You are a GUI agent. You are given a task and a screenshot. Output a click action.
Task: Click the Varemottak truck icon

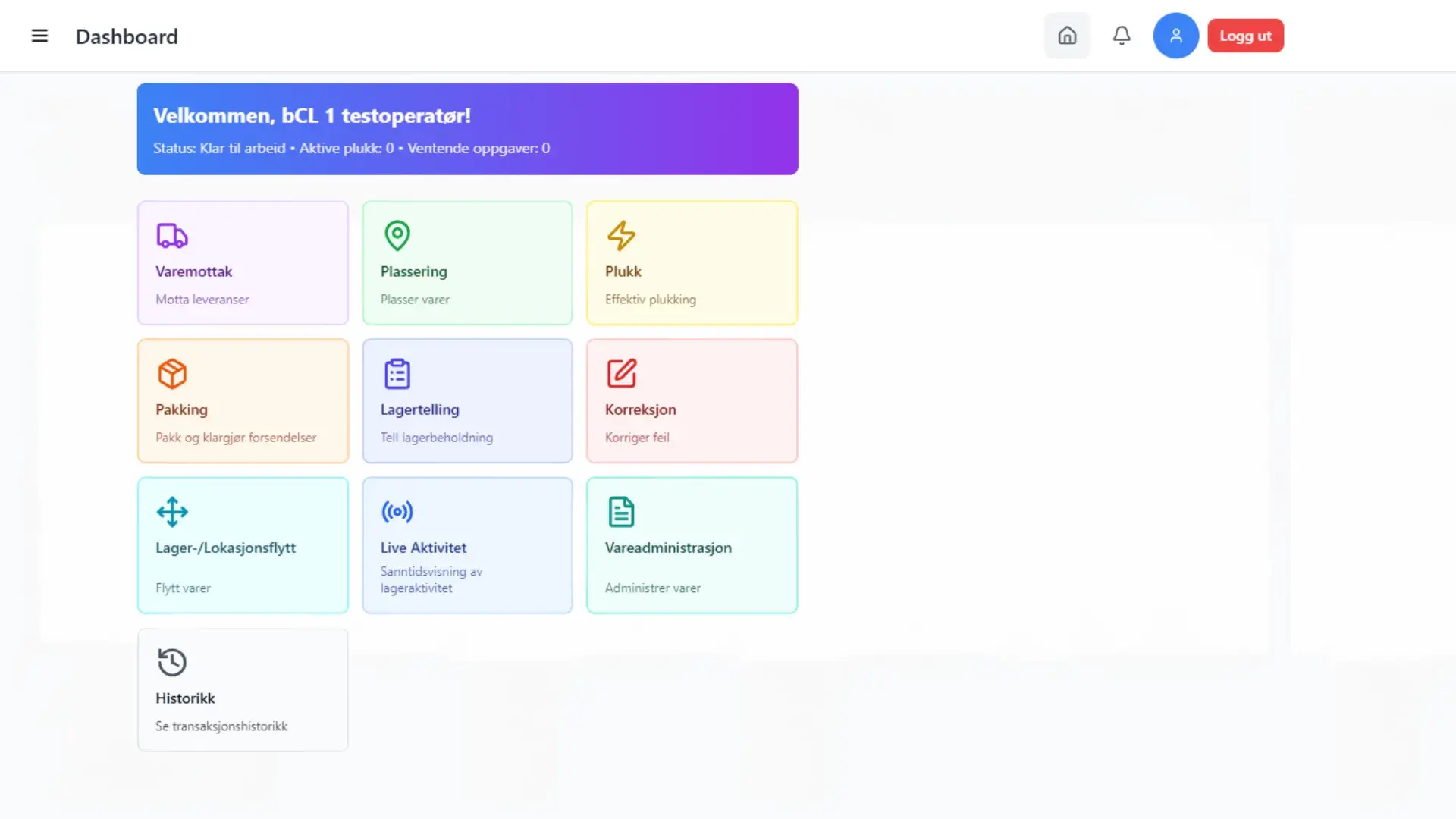pyautogui.click(x=172, y=236)
